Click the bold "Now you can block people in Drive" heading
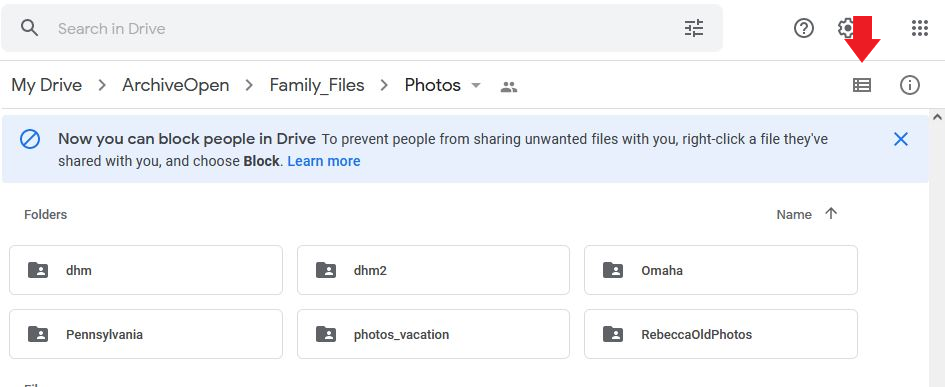Screen dimensions: 945x387 [187, 139]
